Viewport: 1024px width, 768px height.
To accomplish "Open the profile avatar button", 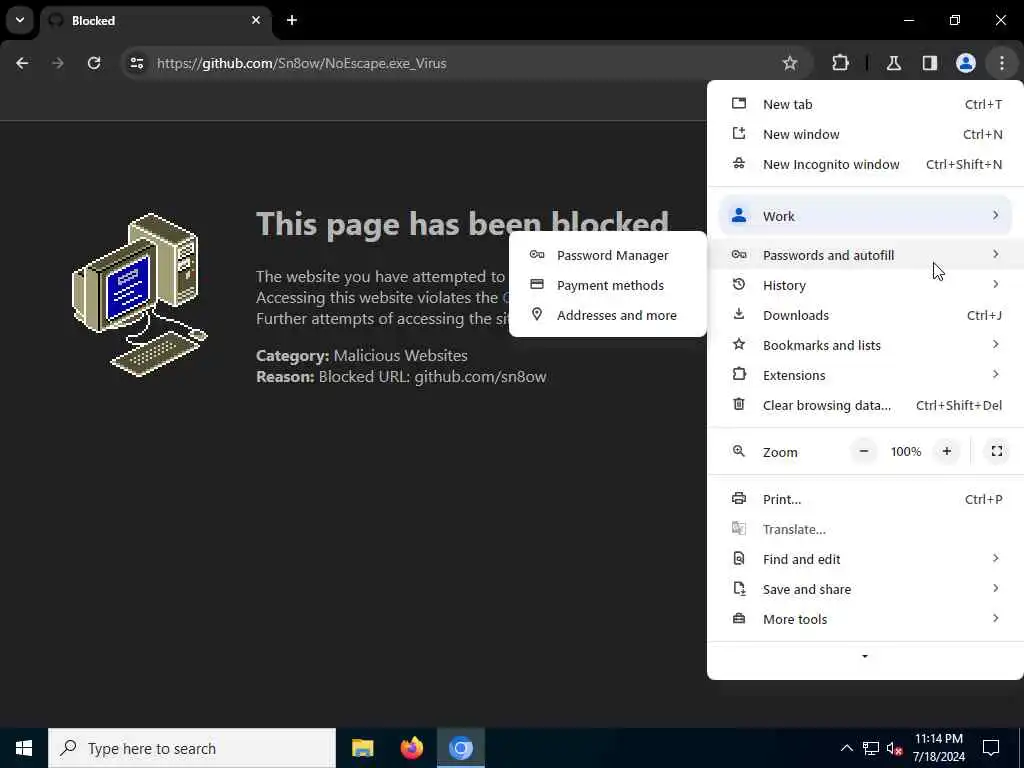I will 966,63.
